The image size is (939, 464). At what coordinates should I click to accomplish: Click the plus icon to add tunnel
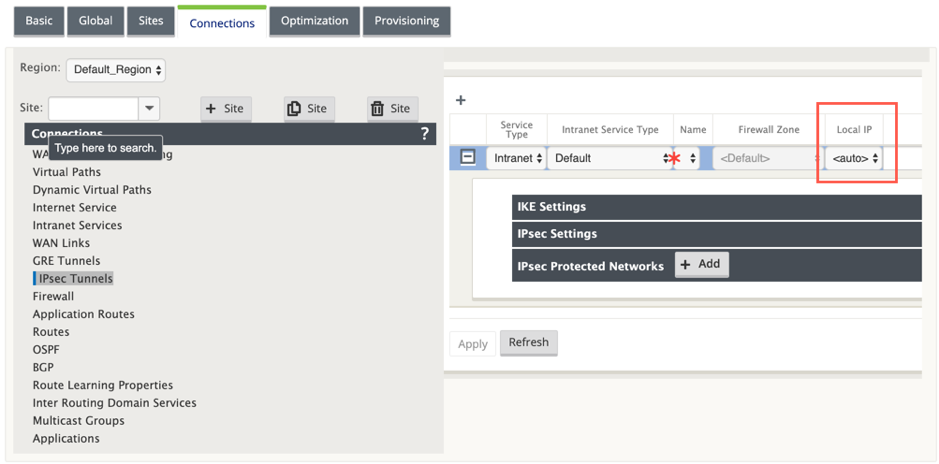coord(461,100)
